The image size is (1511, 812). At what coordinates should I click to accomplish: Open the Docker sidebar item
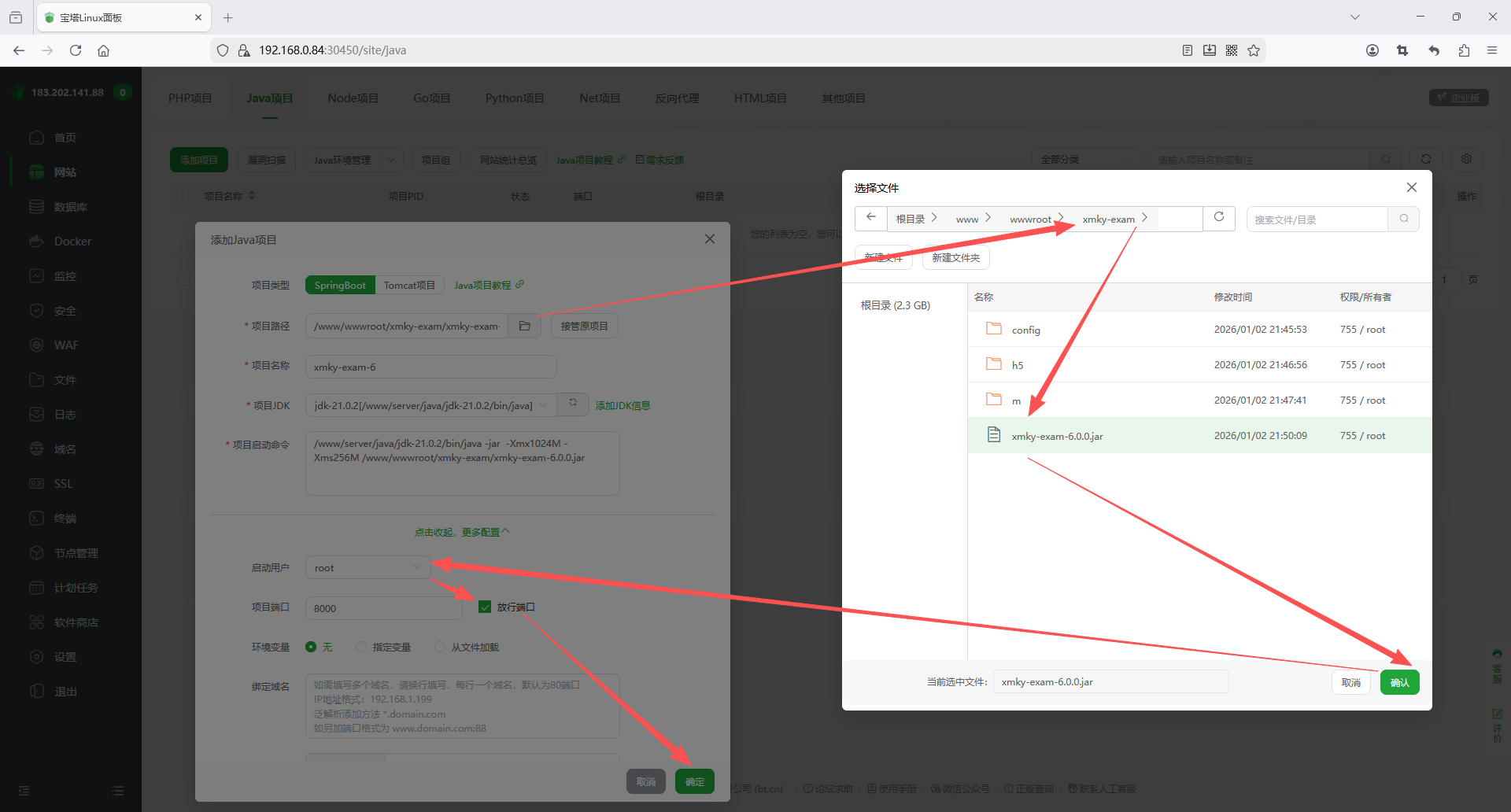coord(72,242)
